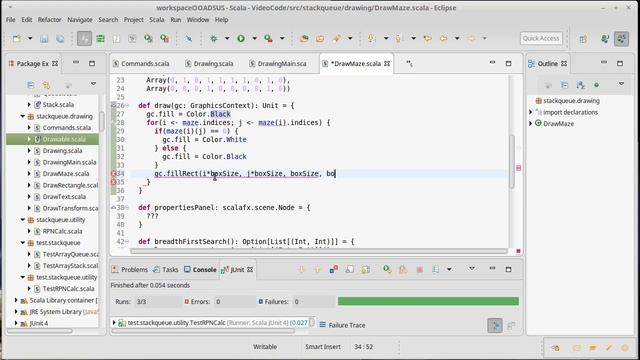Collapse the stackqueue.drawing package
The width and height of the screenshot is (640, 360).
[x=23, y=116]
